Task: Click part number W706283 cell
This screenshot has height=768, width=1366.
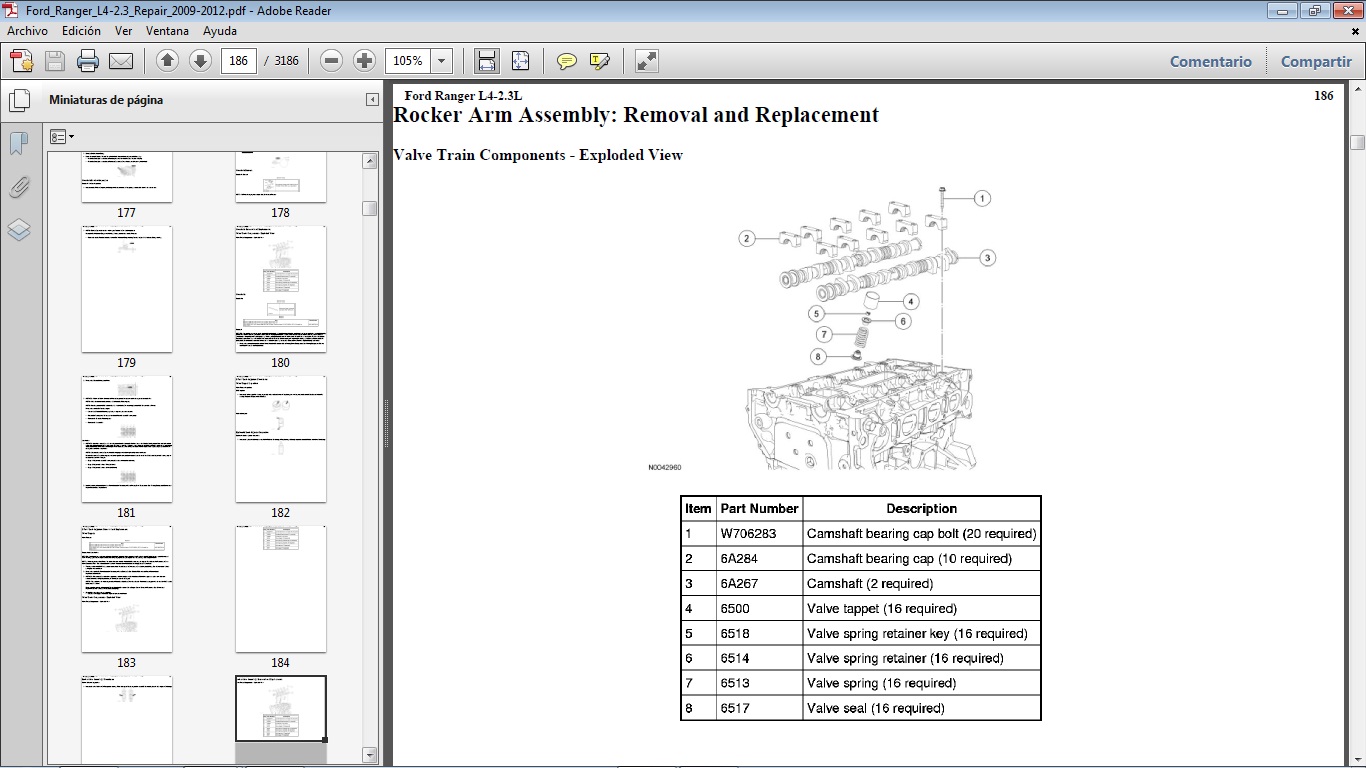Action: coord(759,533)
